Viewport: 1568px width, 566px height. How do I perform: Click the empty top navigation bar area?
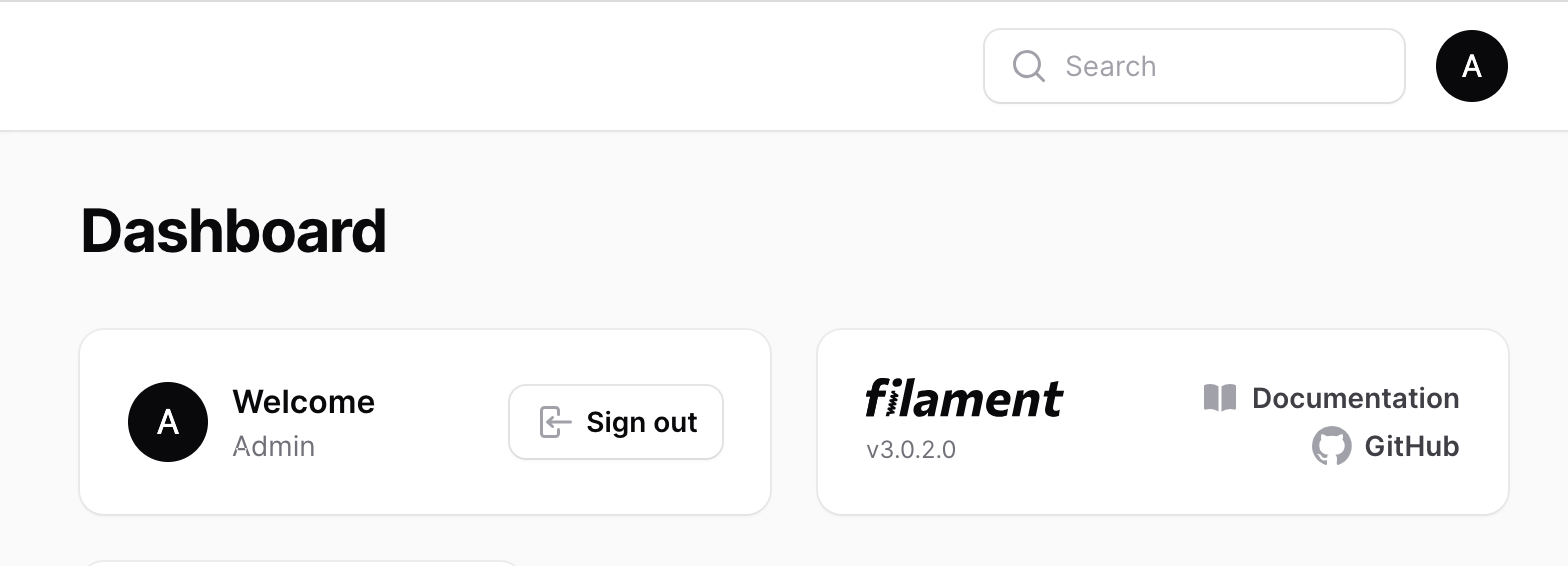500,66
